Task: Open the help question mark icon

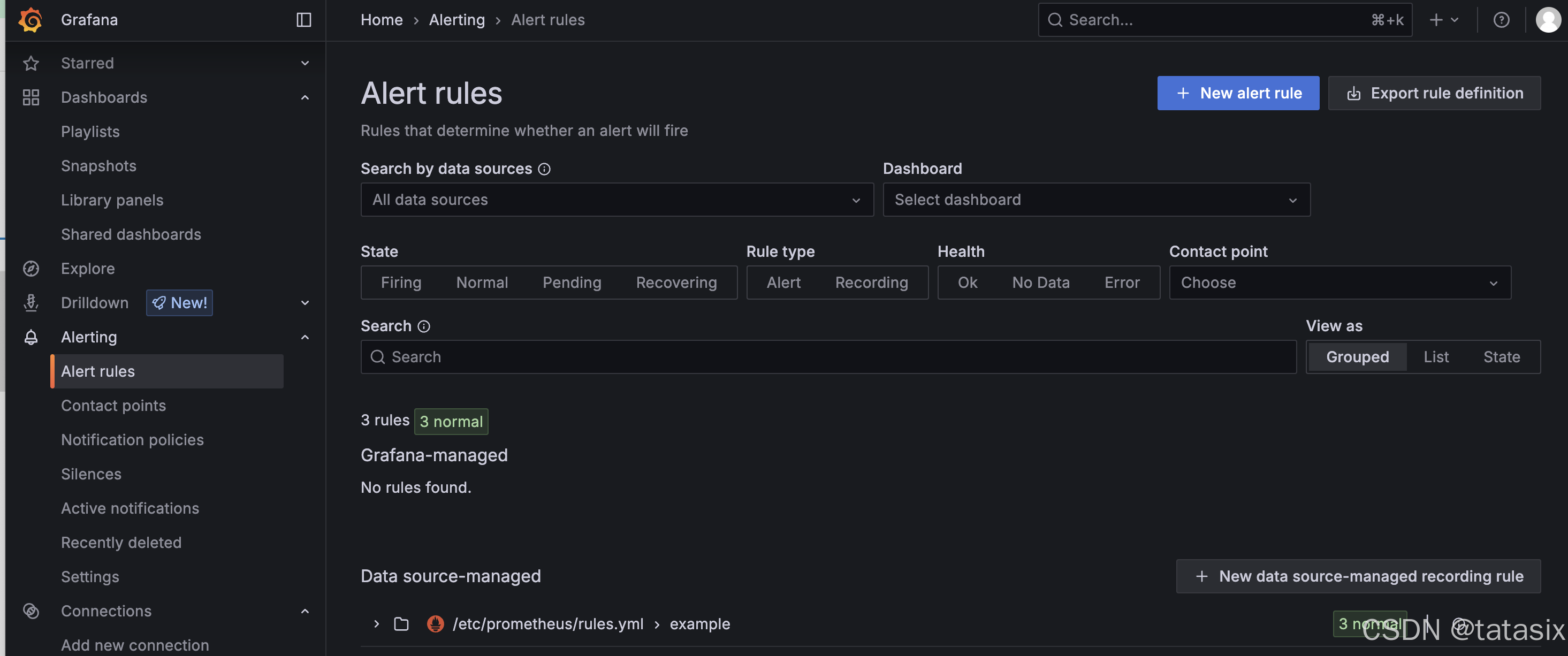Action: 1501,19
